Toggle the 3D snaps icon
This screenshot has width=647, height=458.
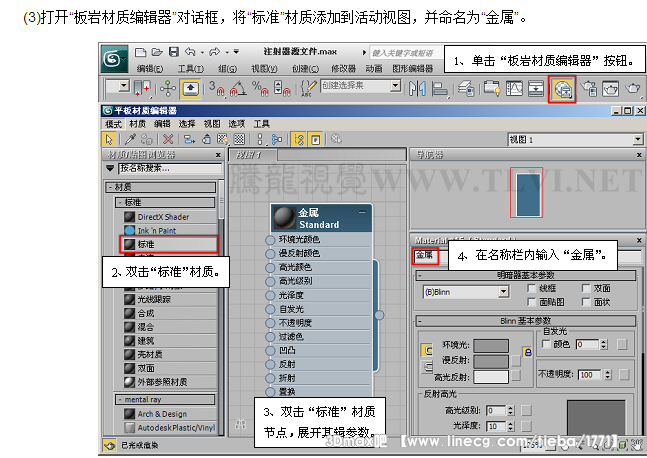[x=217, y=88]
